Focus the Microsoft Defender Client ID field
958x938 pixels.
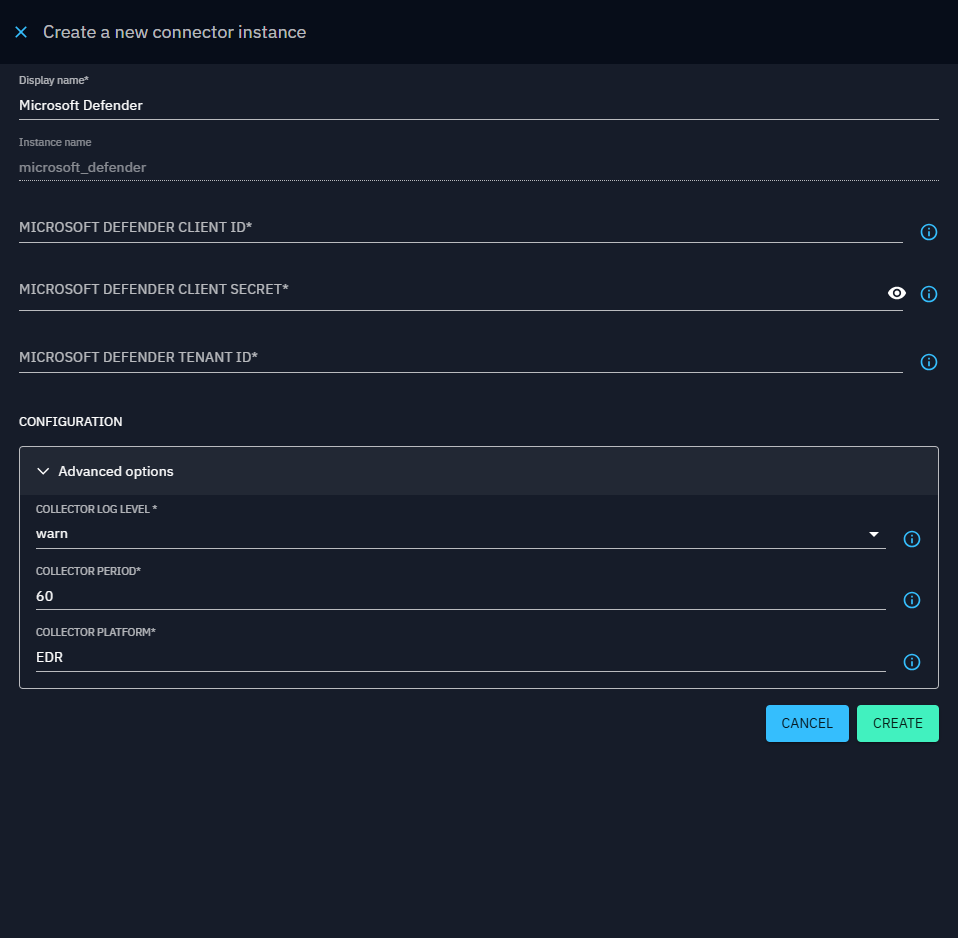pos(460,228)
